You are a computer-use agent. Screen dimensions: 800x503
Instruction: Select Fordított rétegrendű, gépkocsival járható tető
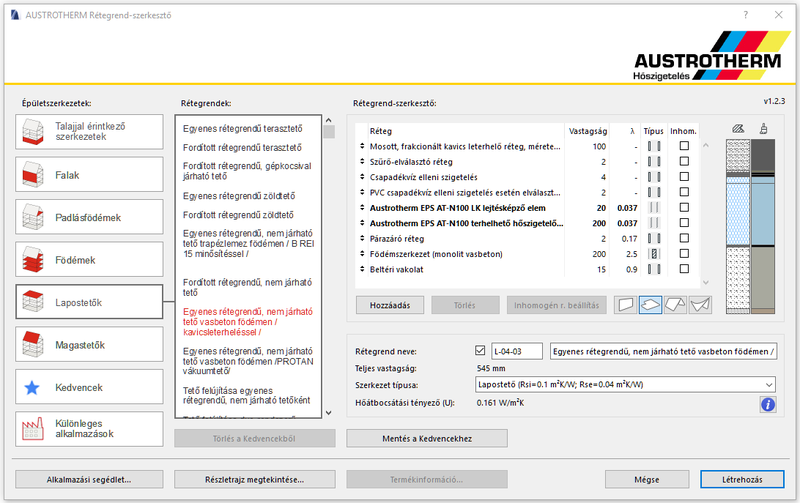click(x=247, y=171)
